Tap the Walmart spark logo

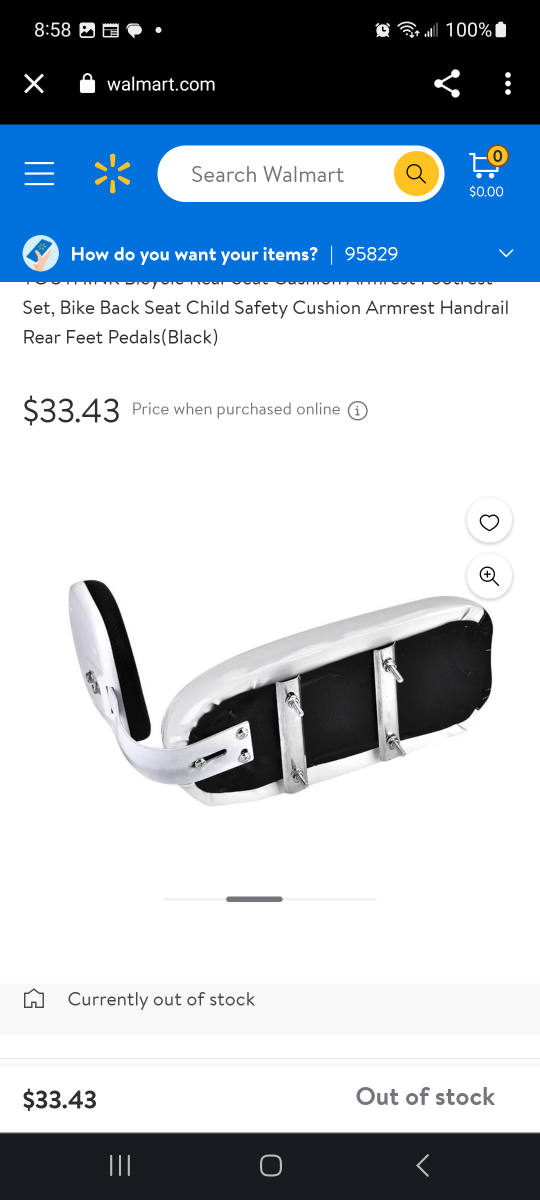(x=112, y=174)
